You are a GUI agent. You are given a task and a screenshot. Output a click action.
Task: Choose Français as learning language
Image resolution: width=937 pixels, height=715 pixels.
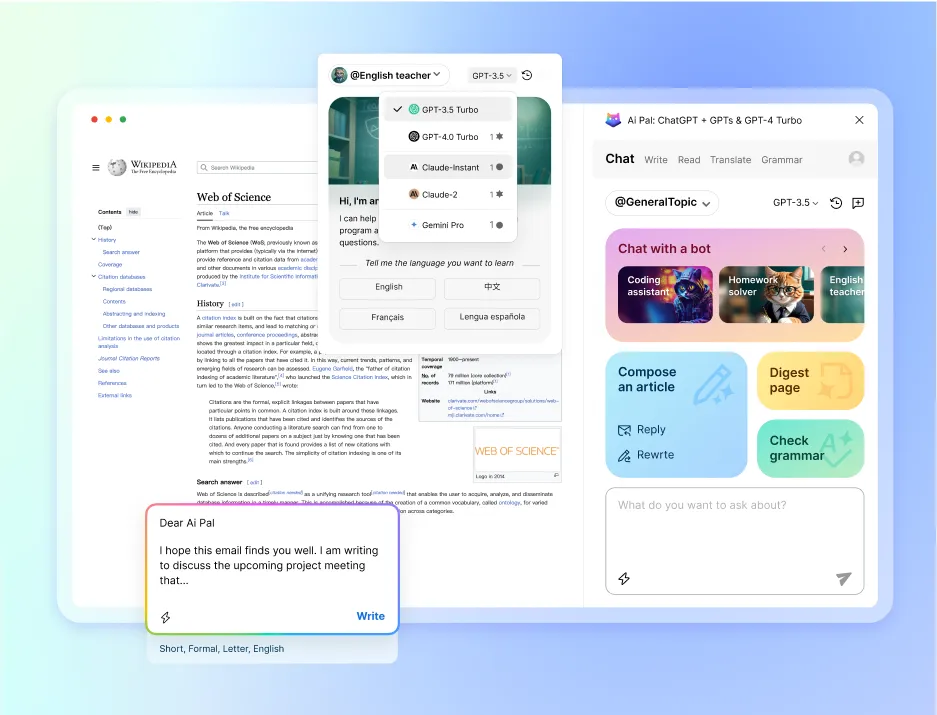(x=387, y=318)
